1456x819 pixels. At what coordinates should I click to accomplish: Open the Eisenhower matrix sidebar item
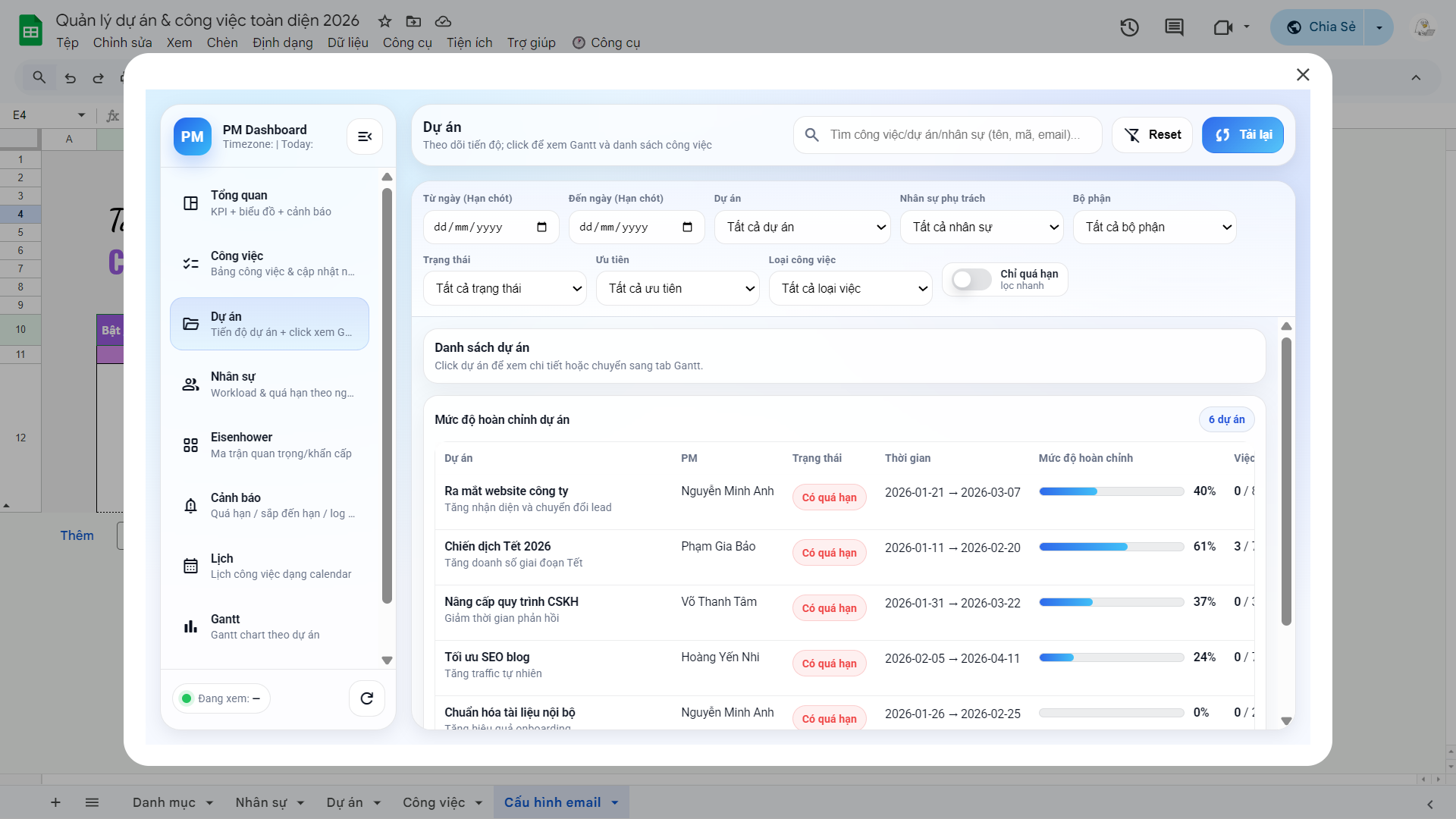[x=269, y=445]
